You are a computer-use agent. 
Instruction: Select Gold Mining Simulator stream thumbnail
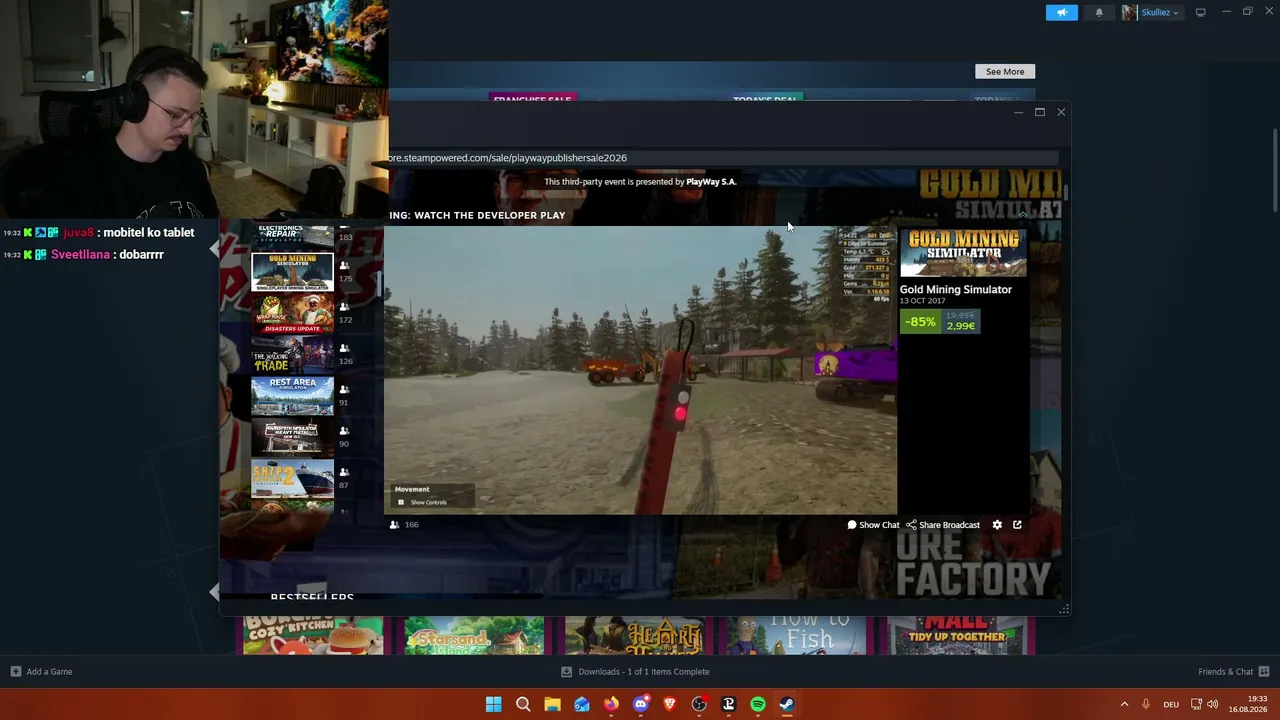pyautogui.click(x=292, y=272)
